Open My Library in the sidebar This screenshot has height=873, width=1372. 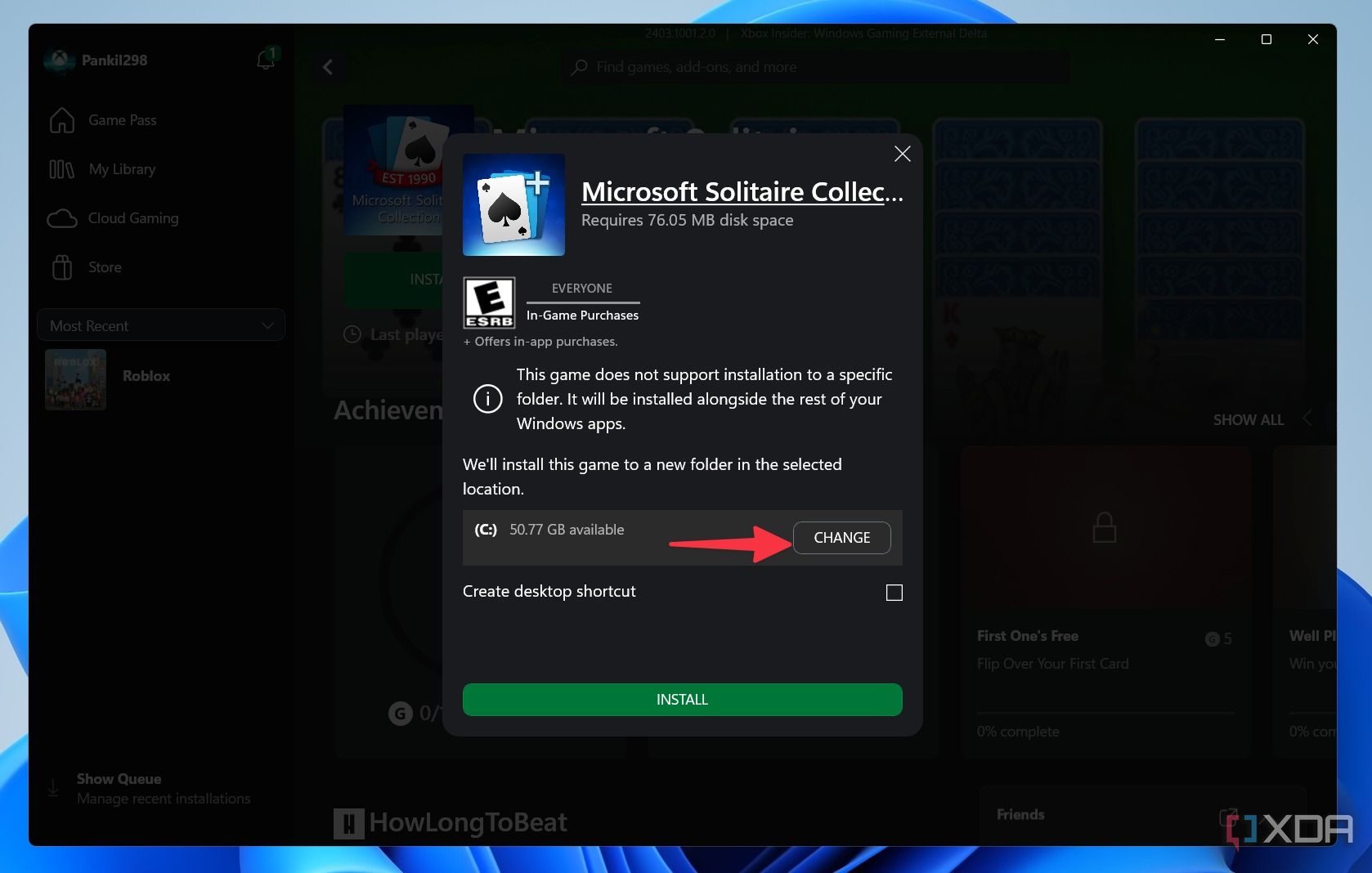click(x=122, y=169)
